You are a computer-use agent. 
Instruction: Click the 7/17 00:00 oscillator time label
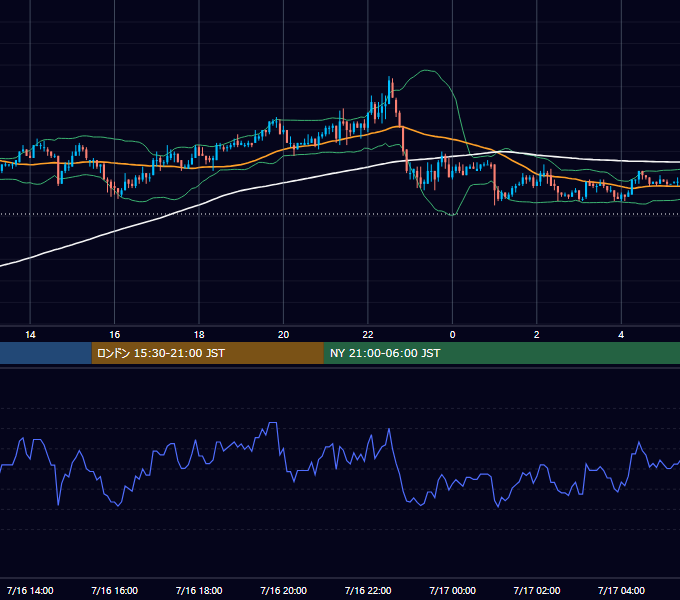[x=452, y=590]
